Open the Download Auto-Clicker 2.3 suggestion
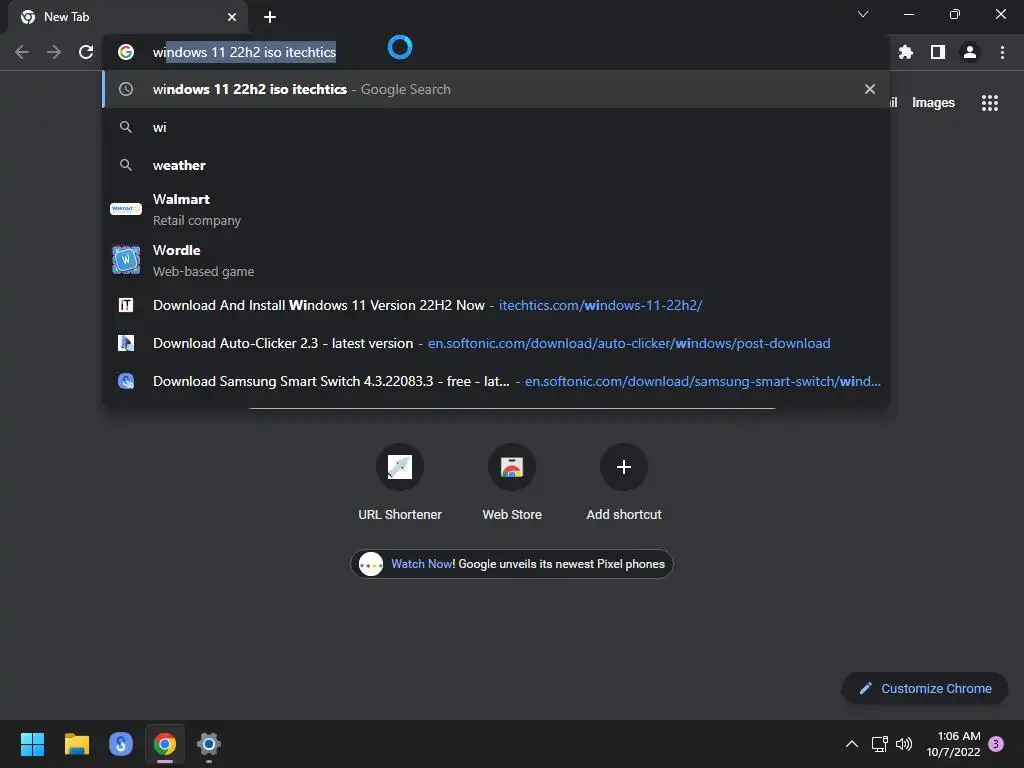 point(496,343)
